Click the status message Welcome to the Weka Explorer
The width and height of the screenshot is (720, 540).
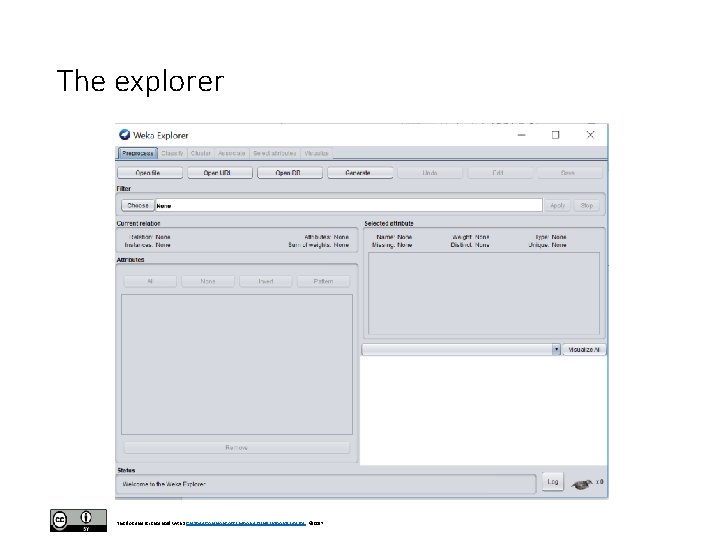click(164, 484)
